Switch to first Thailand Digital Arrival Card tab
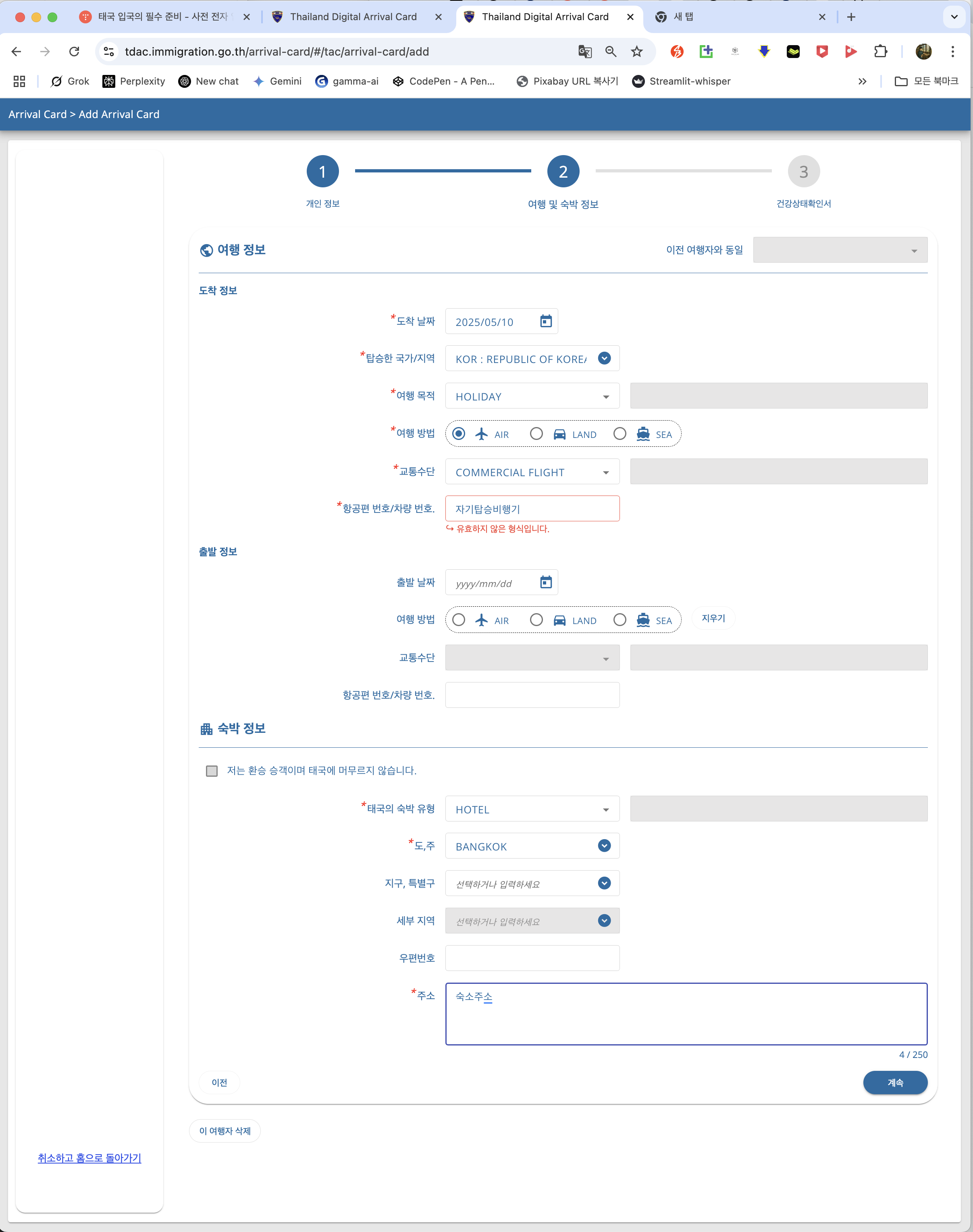The width and height of the screenshot is (973, 1232). point(353,17)
